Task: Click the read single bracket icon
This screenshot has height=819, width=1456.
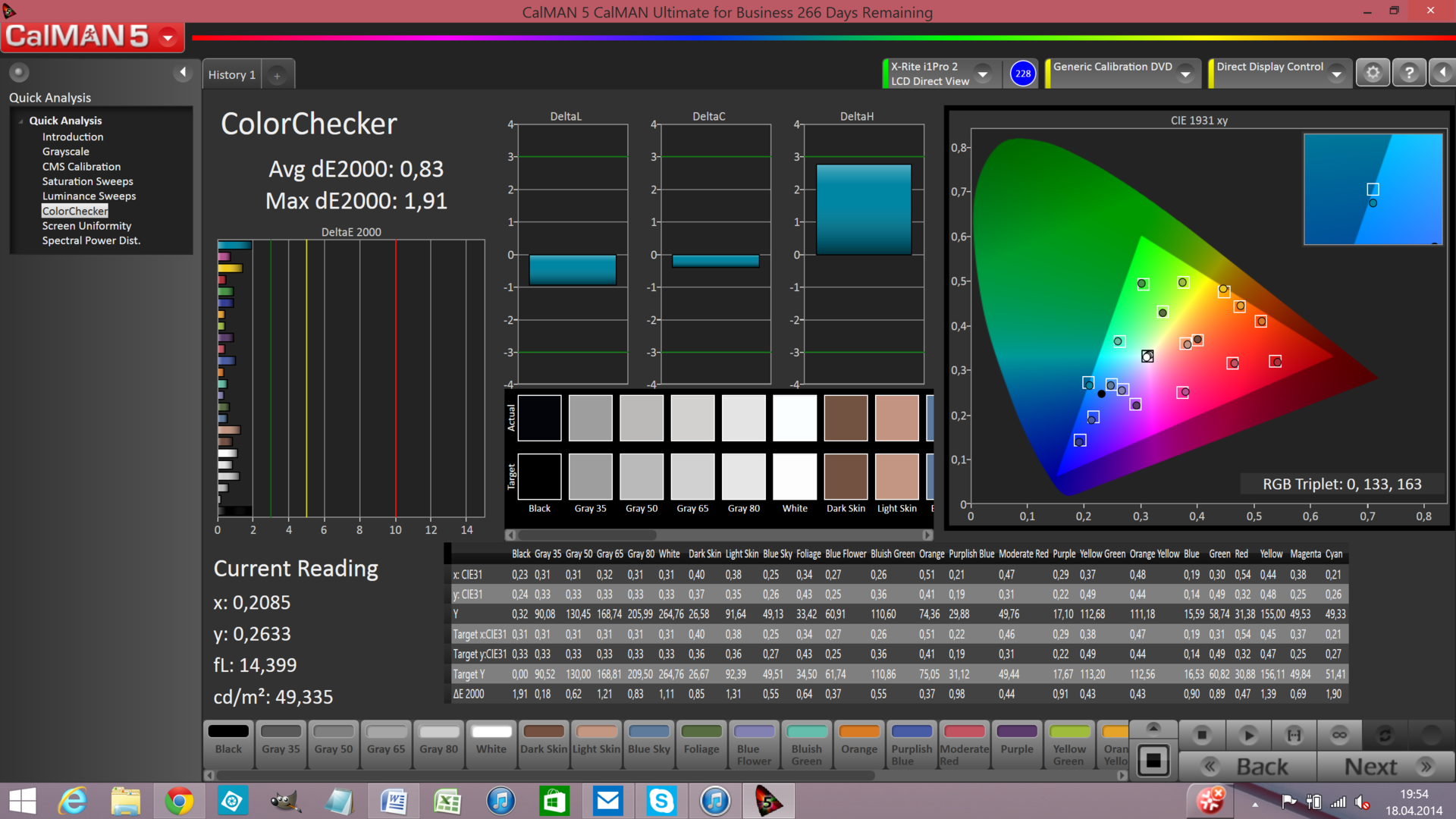Action: (x=1294, y=735)
